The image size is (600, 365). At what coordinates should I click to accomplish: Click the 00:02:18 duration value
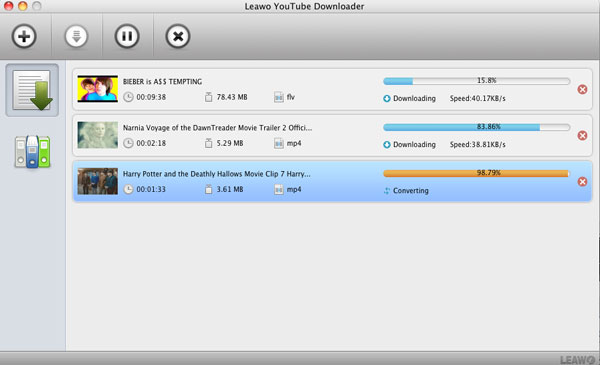click(x=151, y=143)
